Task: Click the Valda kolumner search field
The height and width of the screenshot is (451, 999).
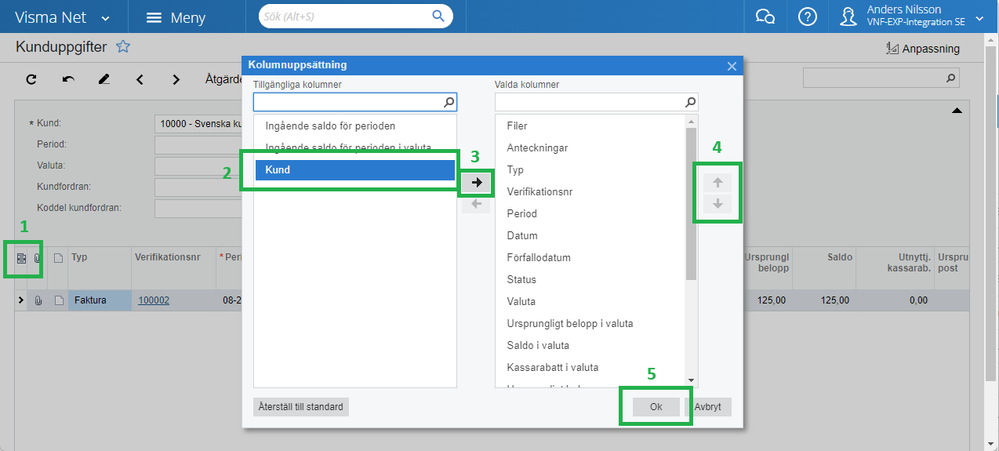Action: point(589,102)
